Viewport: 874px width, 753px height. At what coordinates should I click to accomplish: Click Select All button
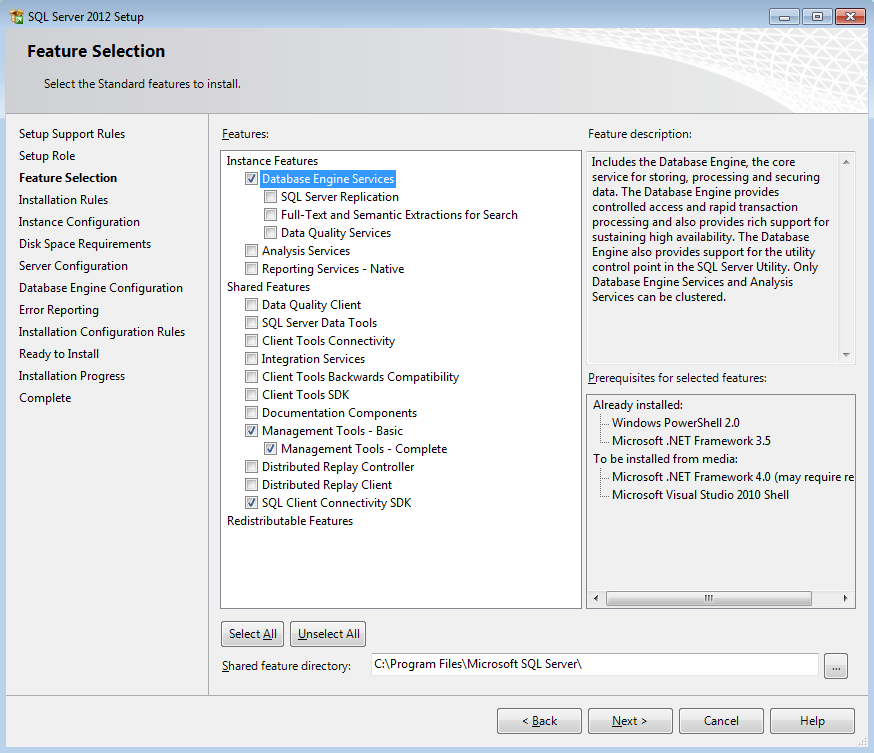click(253, 634)
